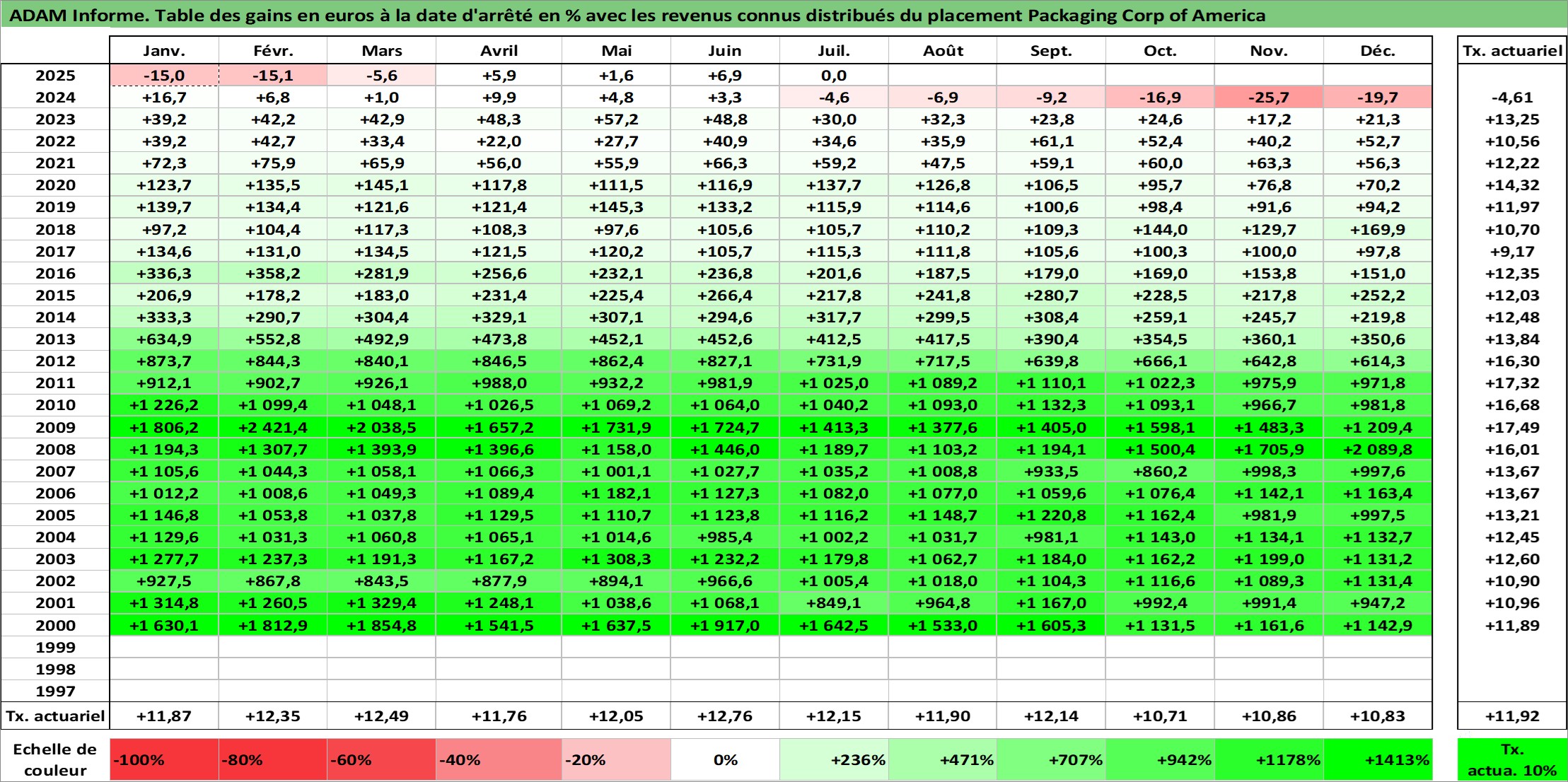This screenshot has height=782, width=1568.
Task: Click the +236% pale green swatch
Action: pyautogui.click(x=834, y=760)
